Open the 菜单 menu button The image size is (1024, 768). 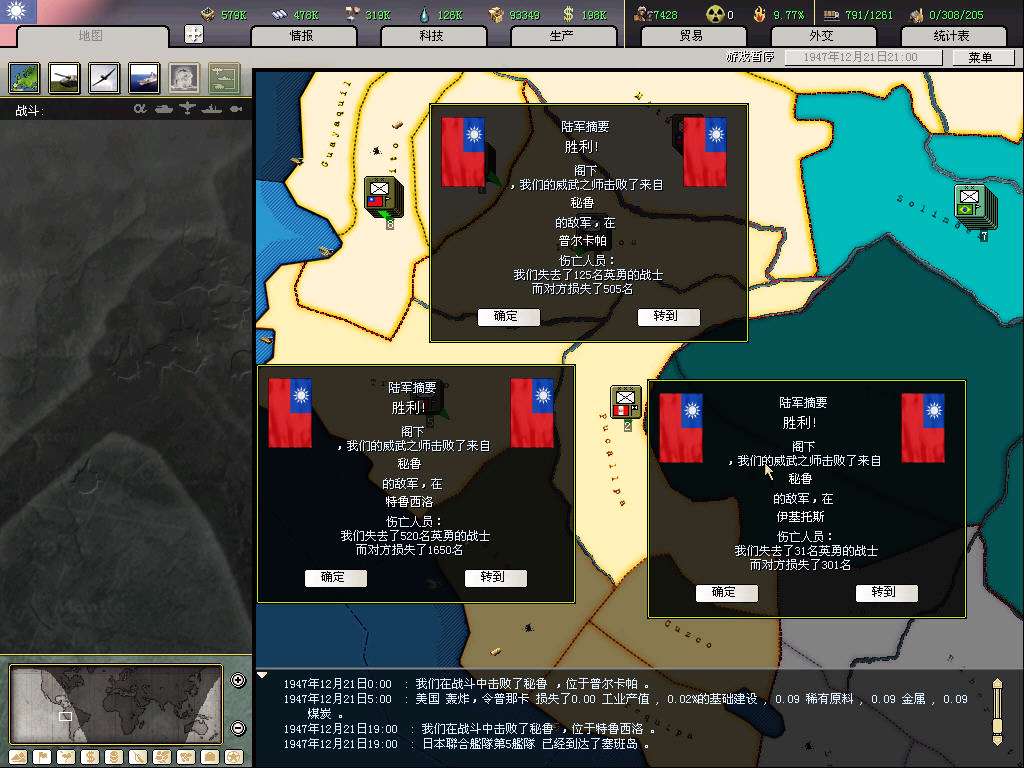pyautogui.click(x=979, y=57)
